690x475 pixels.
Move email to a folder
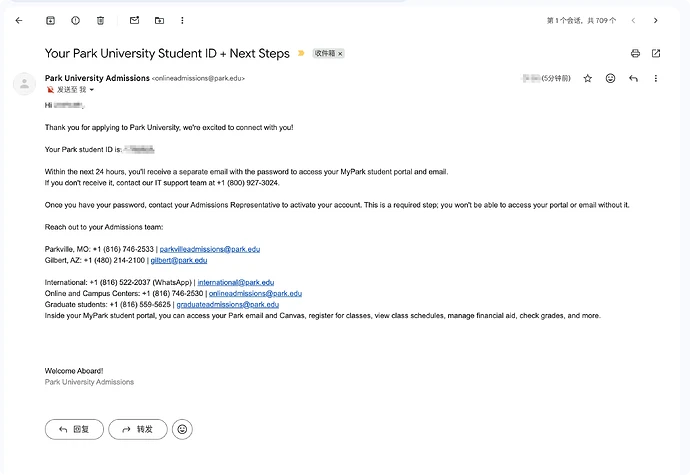(159, 20)
